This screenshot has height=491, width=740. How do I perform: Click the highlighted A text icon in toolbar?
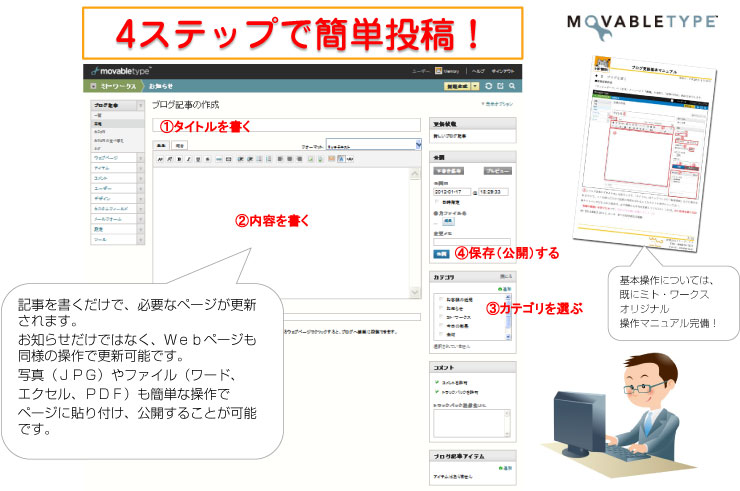pos(341,159)
